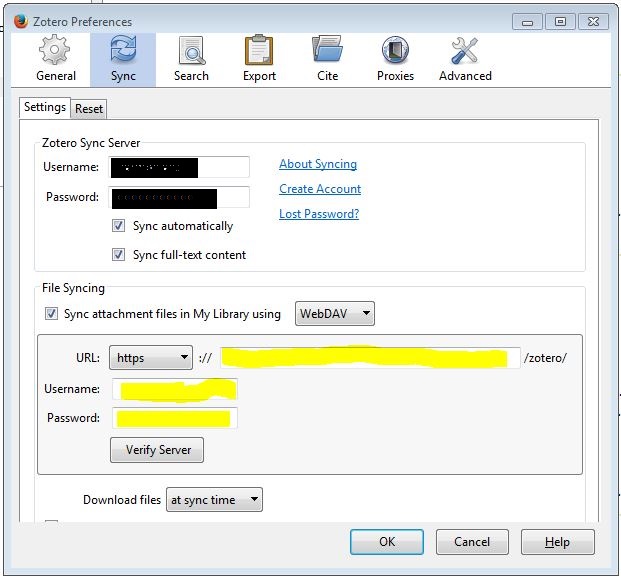621x576 pixels.
Task: Open the About Syncing link
Action: pos(318,164)
